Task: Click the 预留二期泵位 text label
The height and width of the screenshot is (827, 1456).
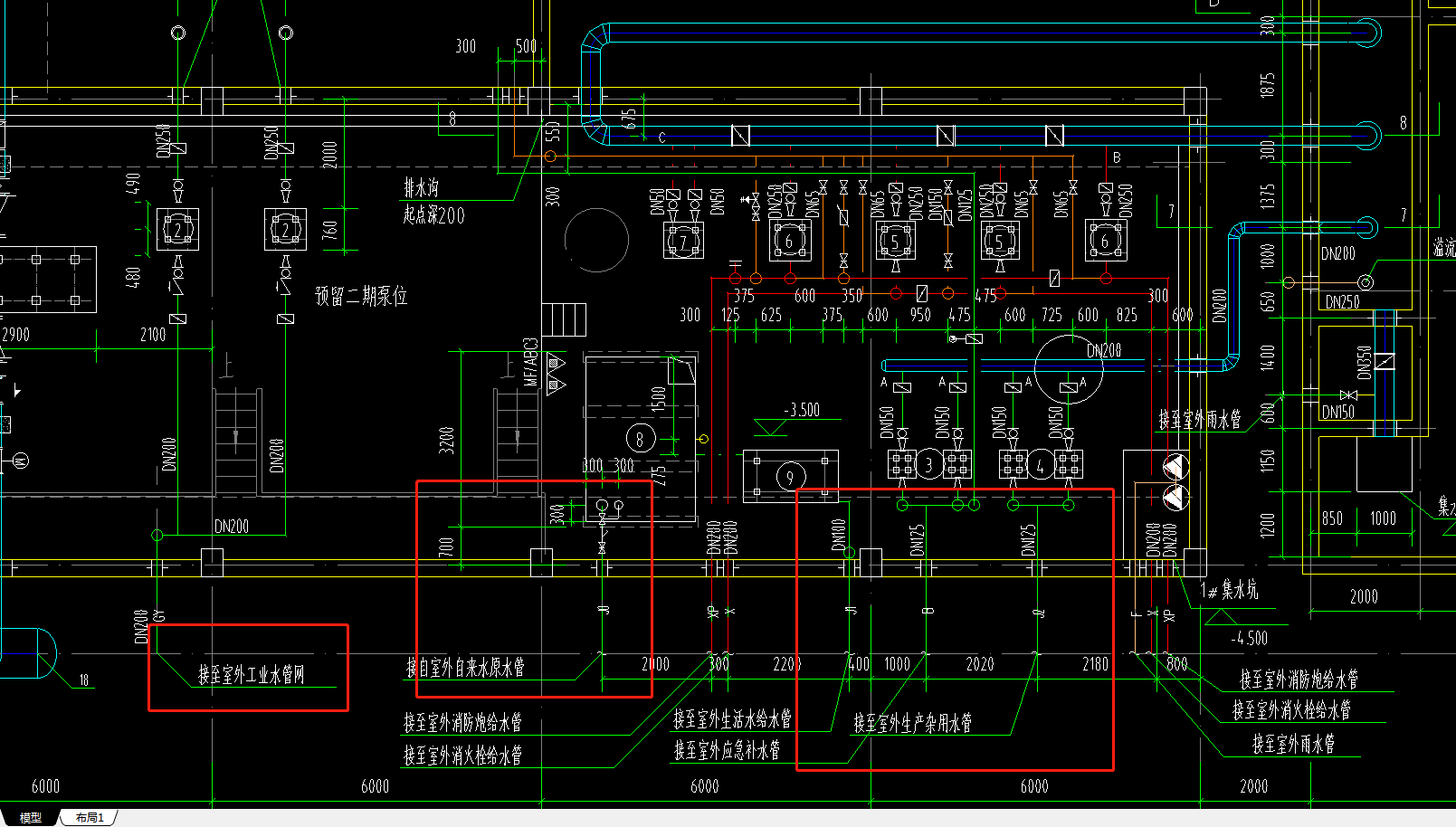Action: 361,296
